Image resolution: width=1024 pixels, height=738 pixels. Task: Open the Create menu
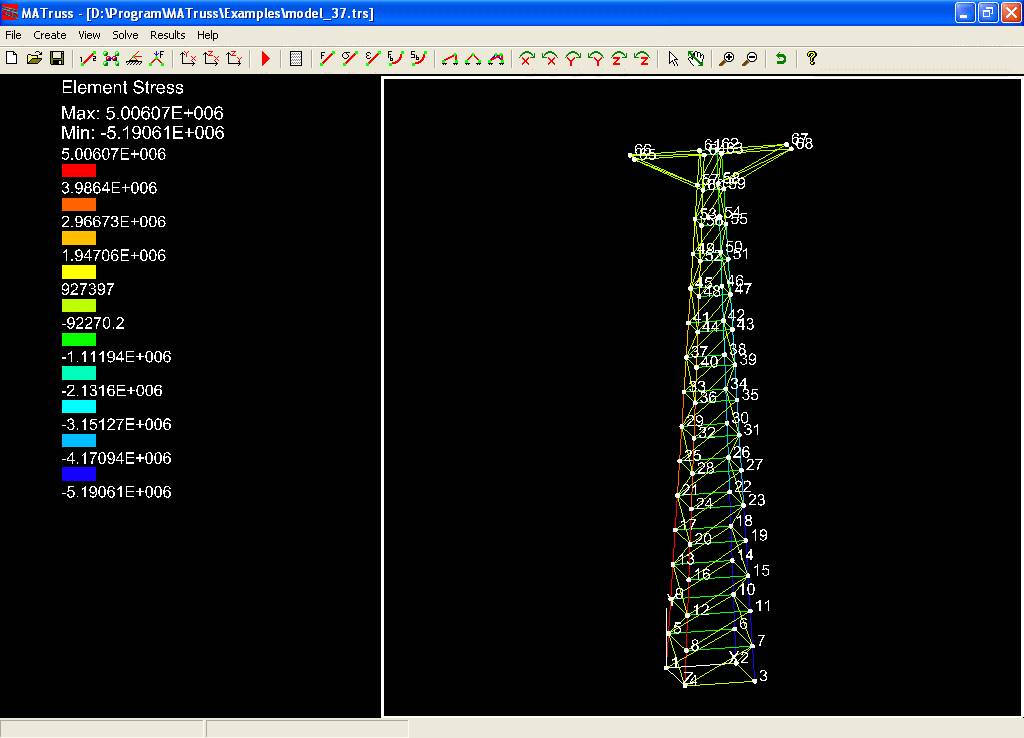click(50, 35)
